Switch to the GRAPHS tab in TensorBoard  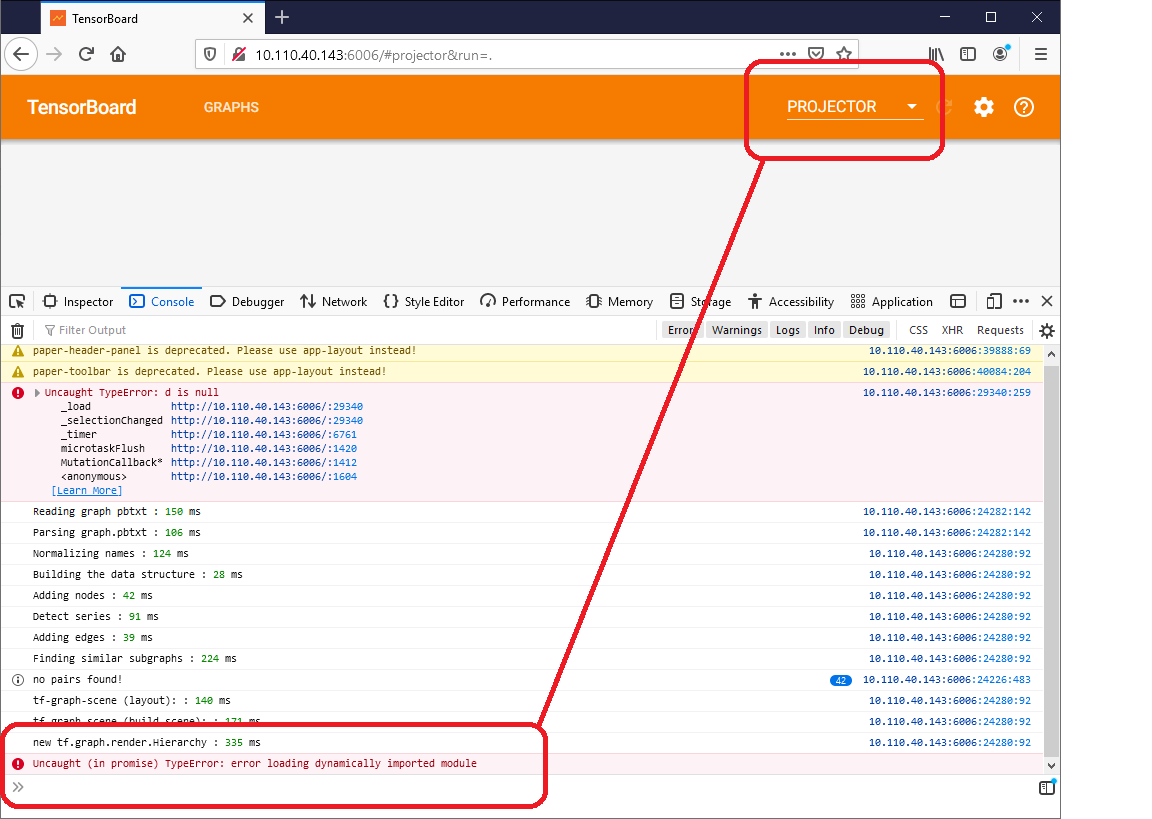click(x=231, y=107)
